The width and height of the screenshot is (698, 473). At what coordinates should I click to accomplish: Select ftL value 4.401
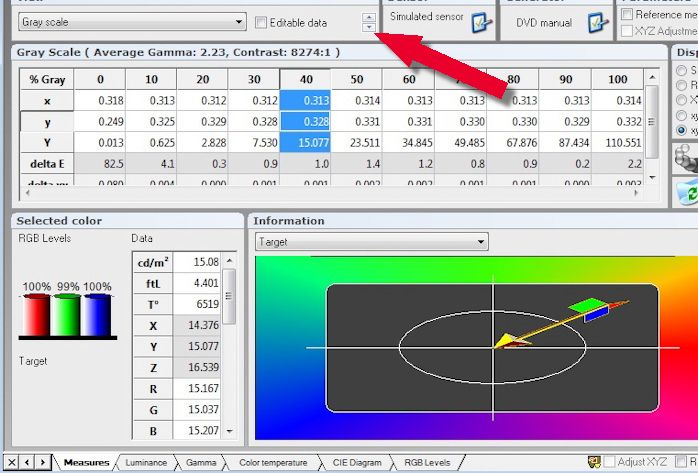[x=197, y=283]
